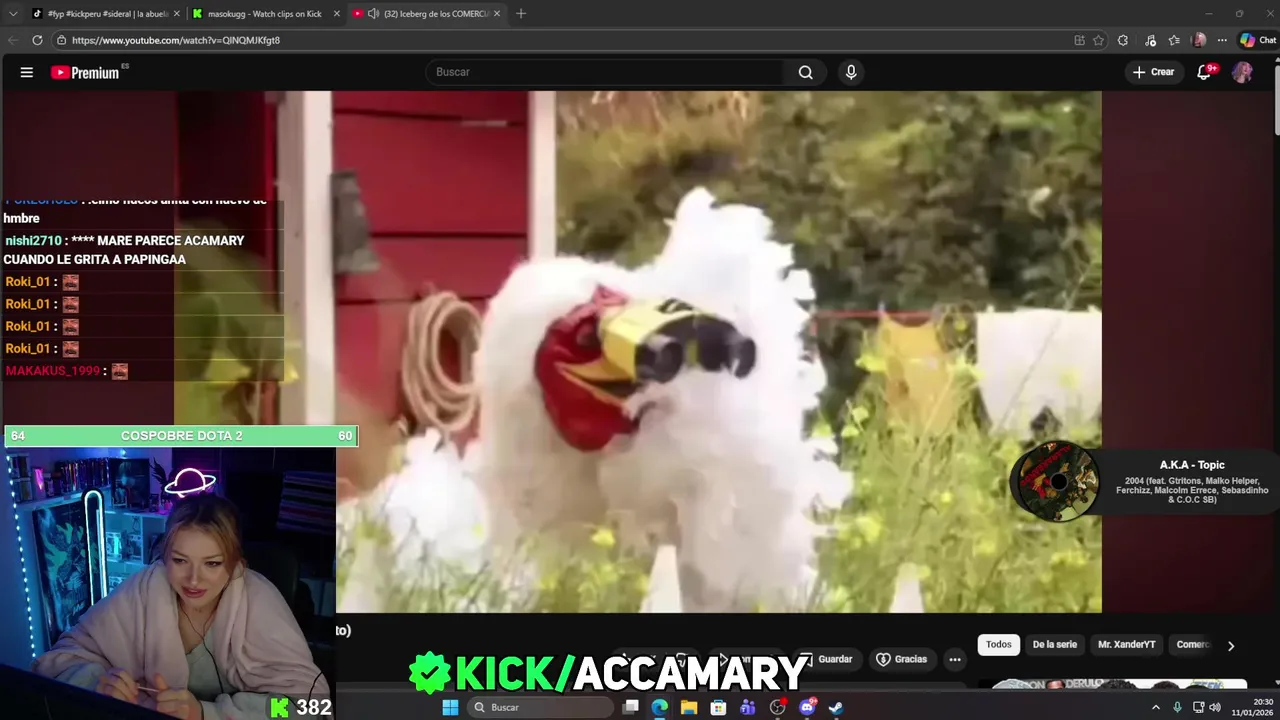This screenshot has height=720, width=1280.
Task: Open Edge settings and more menu
Action: pyautogui.click(x=1222, y=40)
